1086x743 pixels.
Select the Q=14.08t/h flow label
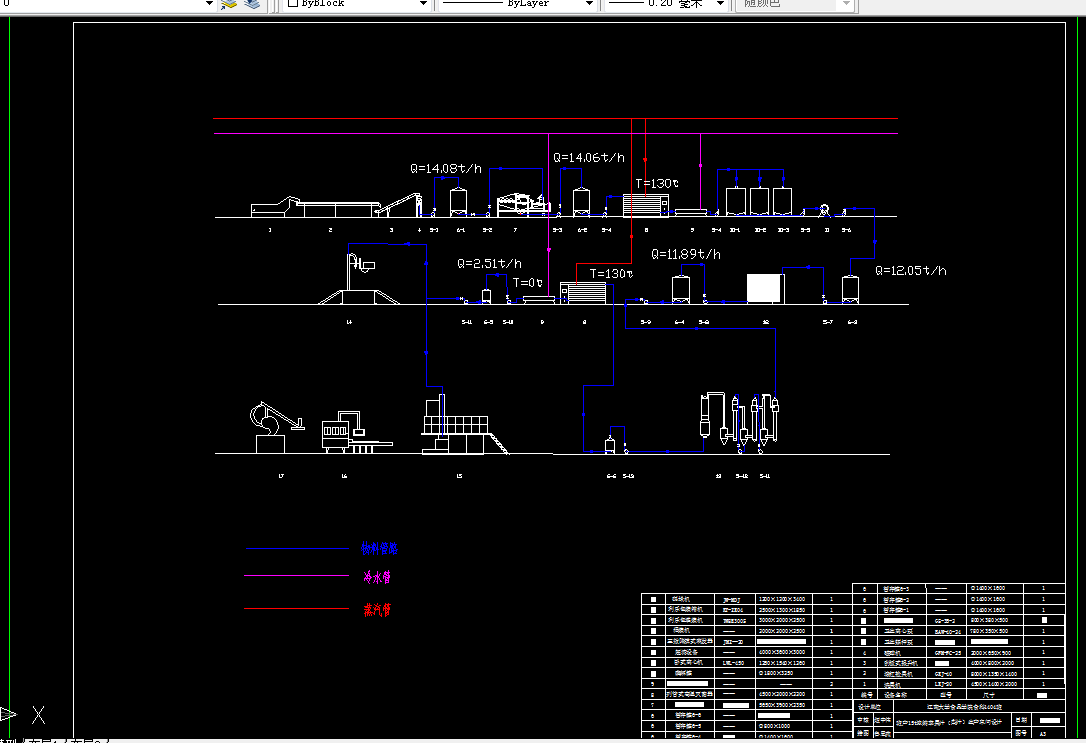click(445, 168)
